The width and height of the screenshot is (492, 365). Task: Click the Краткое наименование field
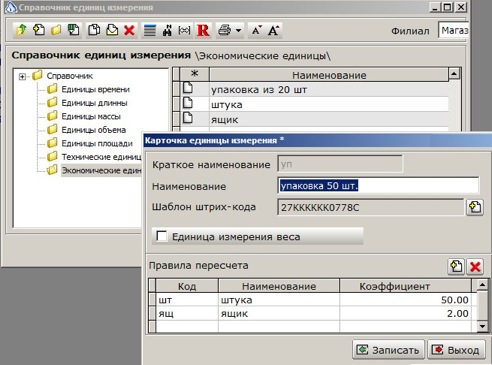coord(340,164)
